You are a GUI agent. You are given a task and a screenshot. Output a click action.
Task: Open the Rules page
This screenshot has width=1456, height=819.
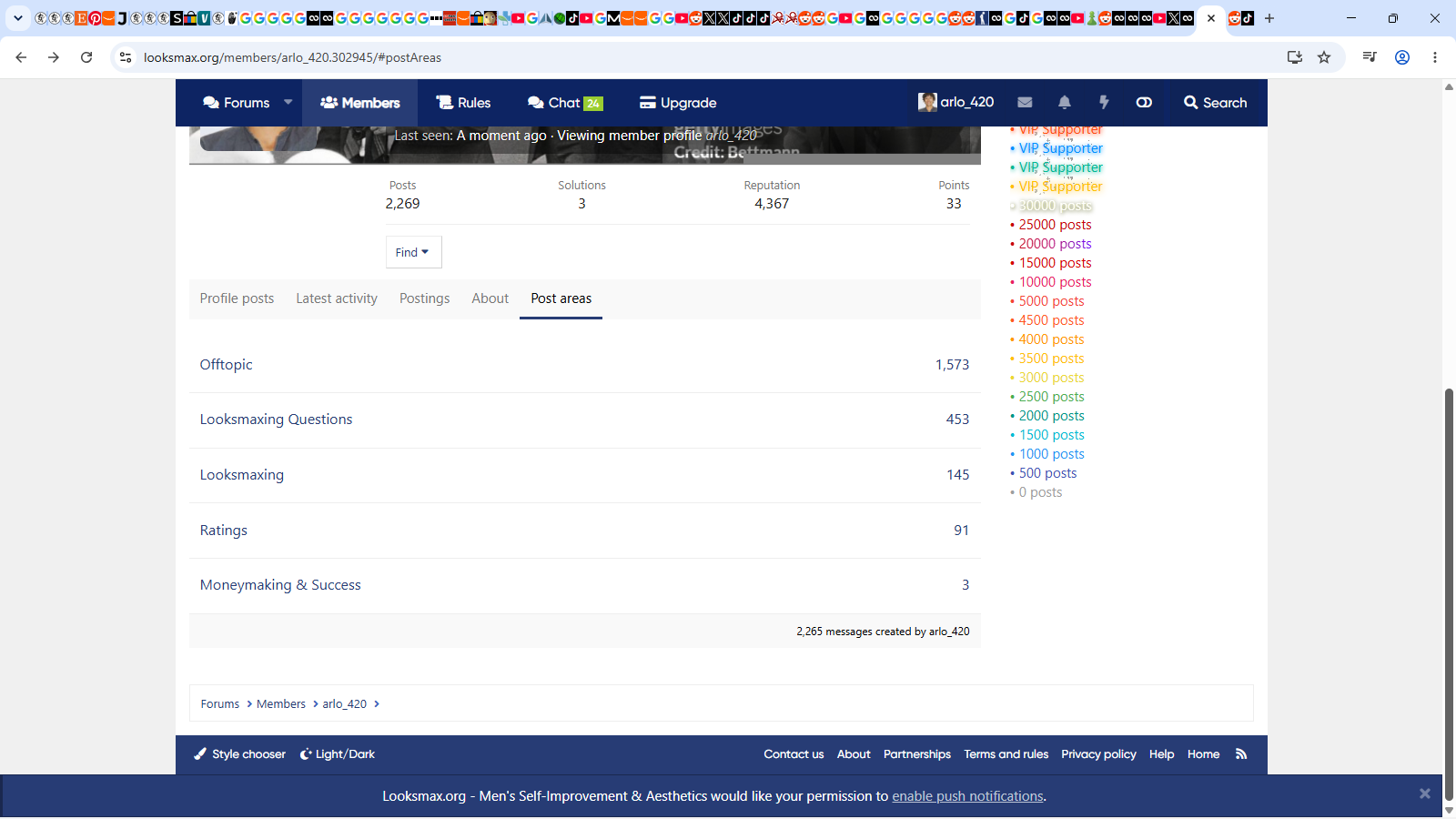click(463, 103)
